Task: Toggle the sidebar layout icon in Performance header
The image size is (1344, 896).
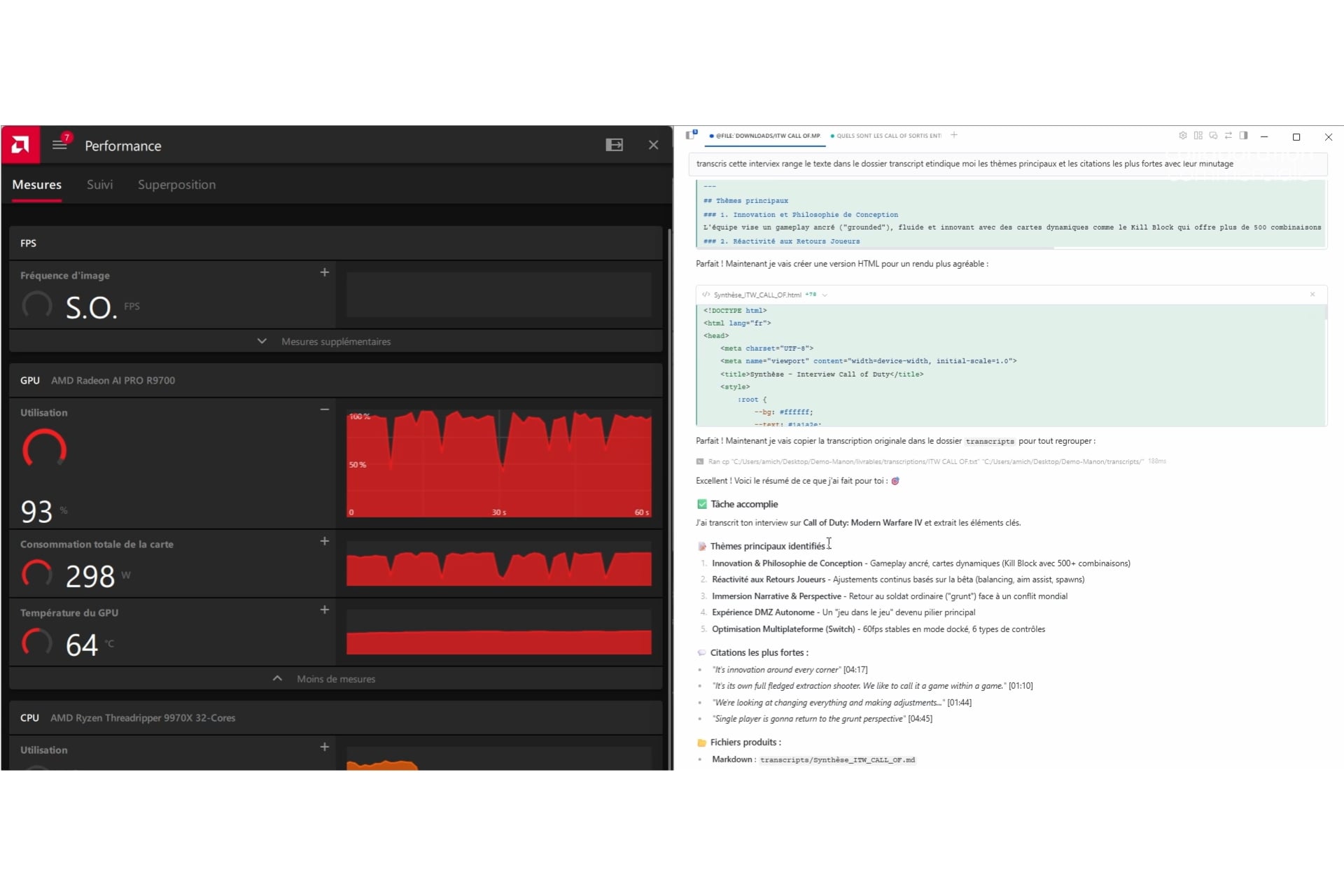Action: click(x=614, y=145)
